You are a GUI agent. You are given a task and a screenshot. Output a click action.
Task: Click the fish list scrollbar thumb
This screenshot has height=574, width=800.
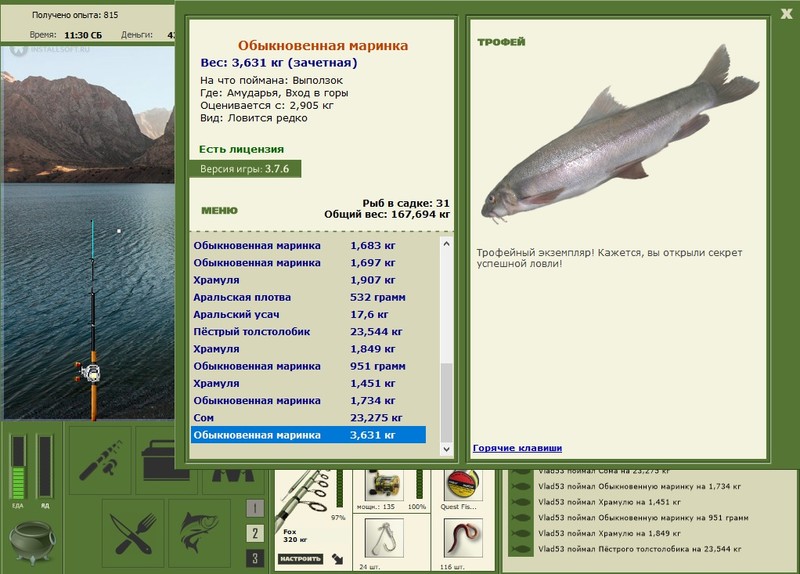[446, 403]
